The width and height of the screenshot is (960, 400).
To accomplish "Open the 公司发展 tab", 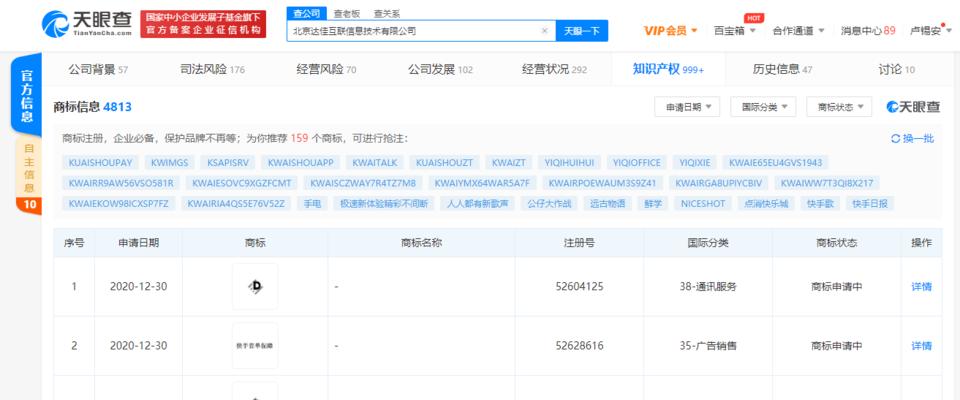I will tap(440, 69).
